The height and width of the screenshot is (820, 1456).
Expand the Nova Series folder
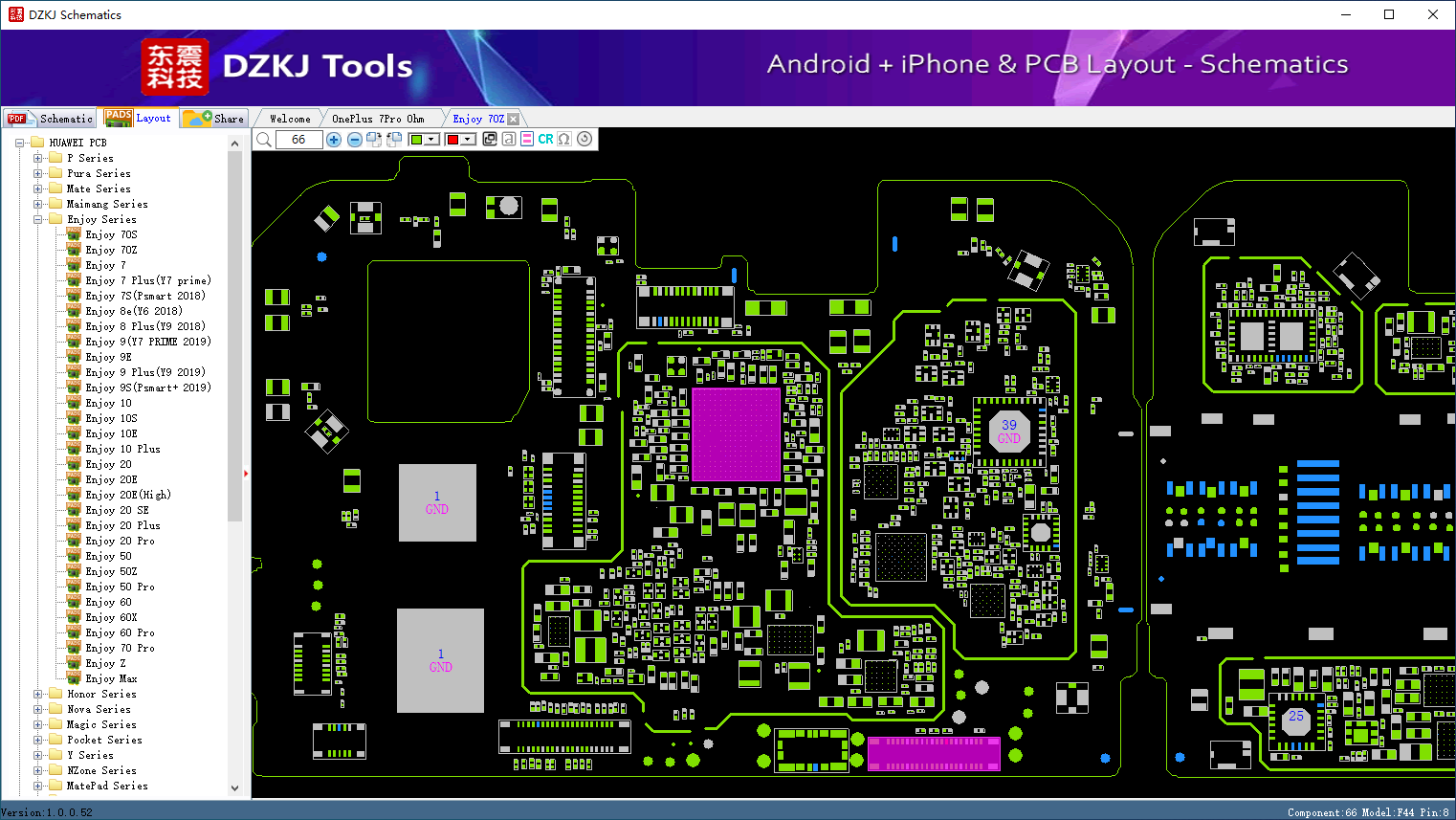38,709
